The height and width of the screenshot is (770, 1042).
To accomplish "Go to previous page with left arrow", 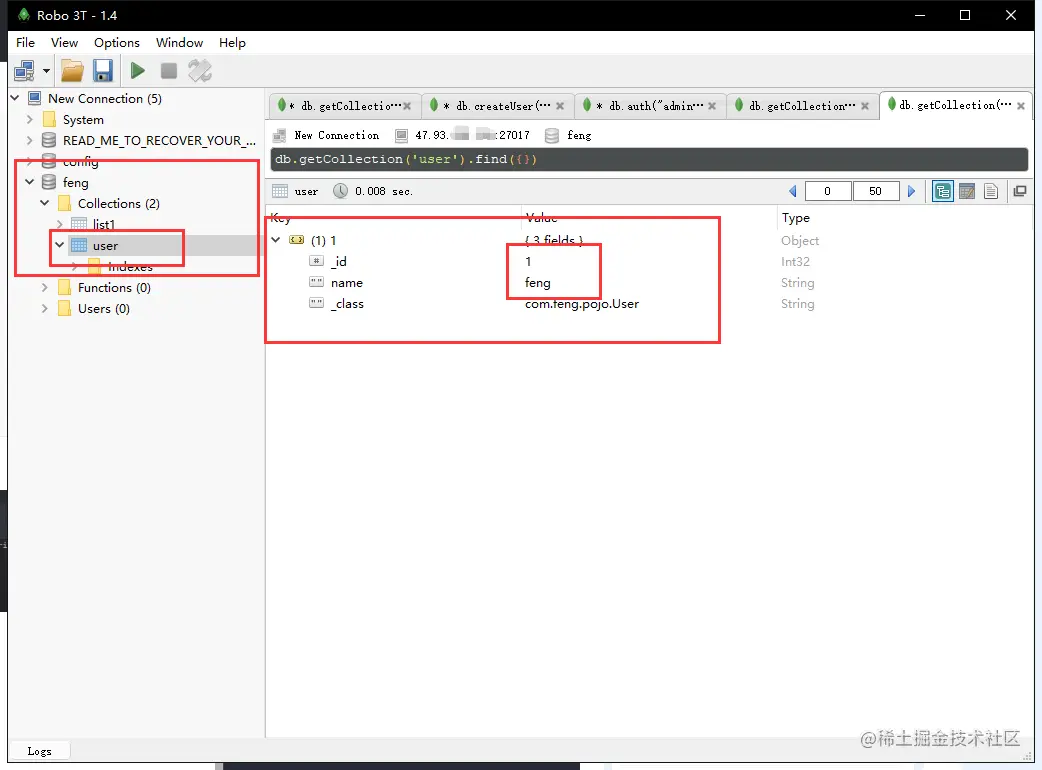I will [792, 191].
